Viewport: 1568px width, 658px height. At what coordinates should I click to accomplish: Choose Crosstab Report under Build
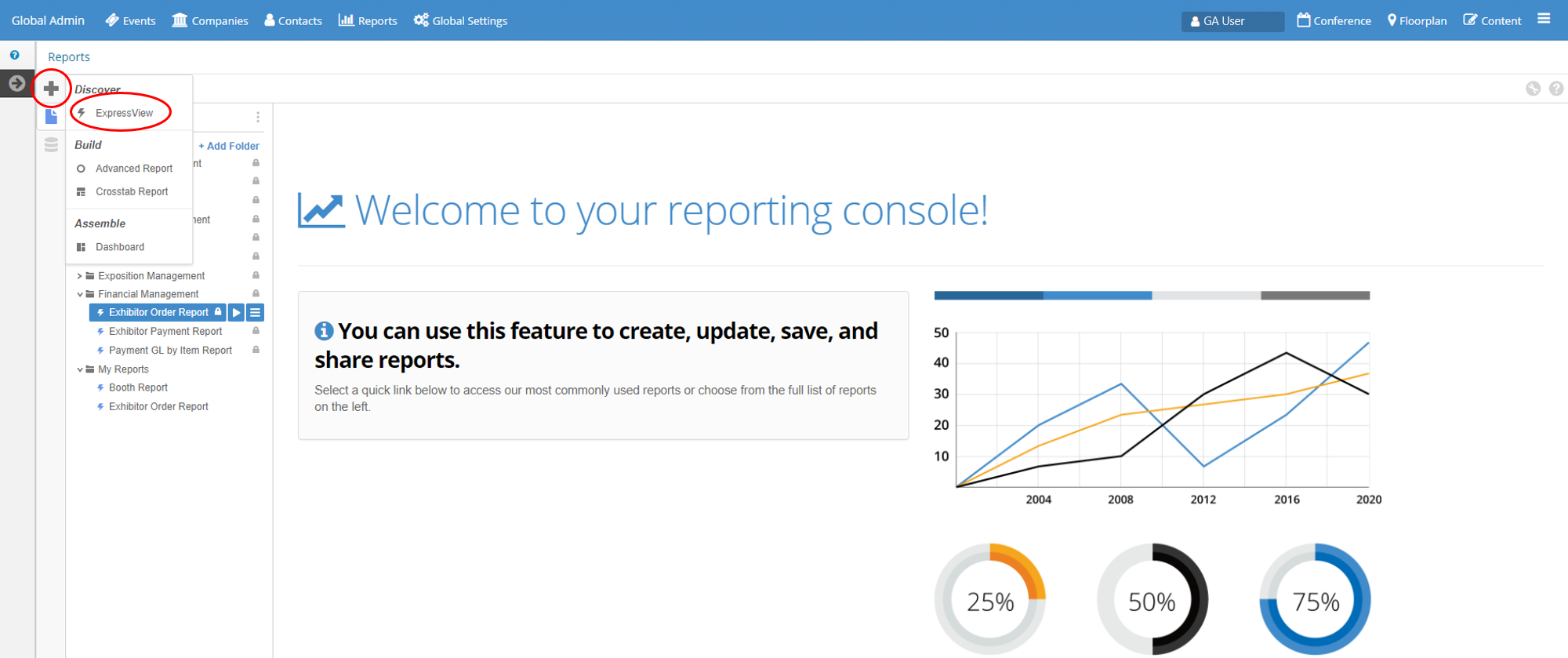(132, 191)
